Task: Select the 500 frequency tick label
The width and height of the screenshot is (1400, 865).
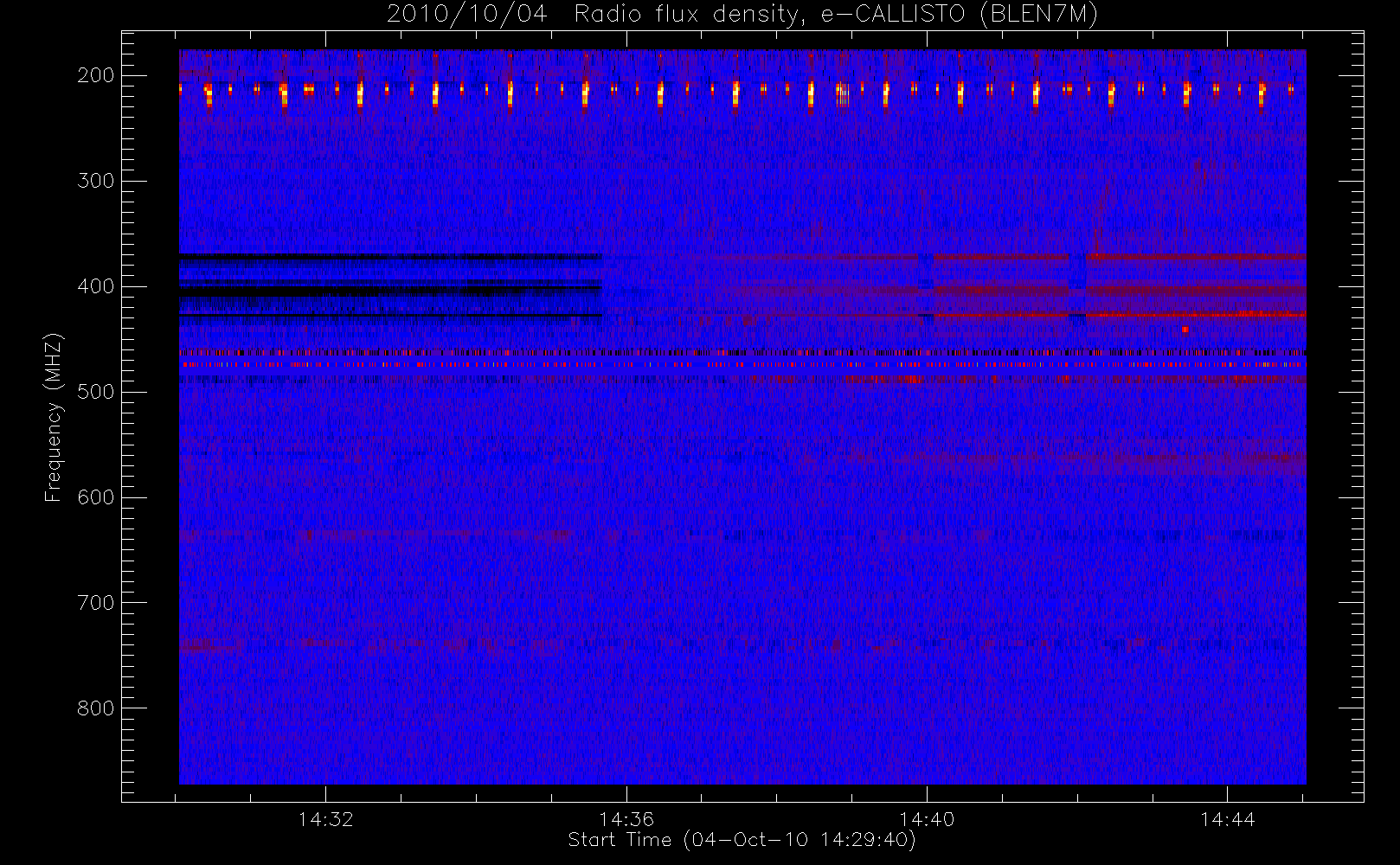Action: 96,392
